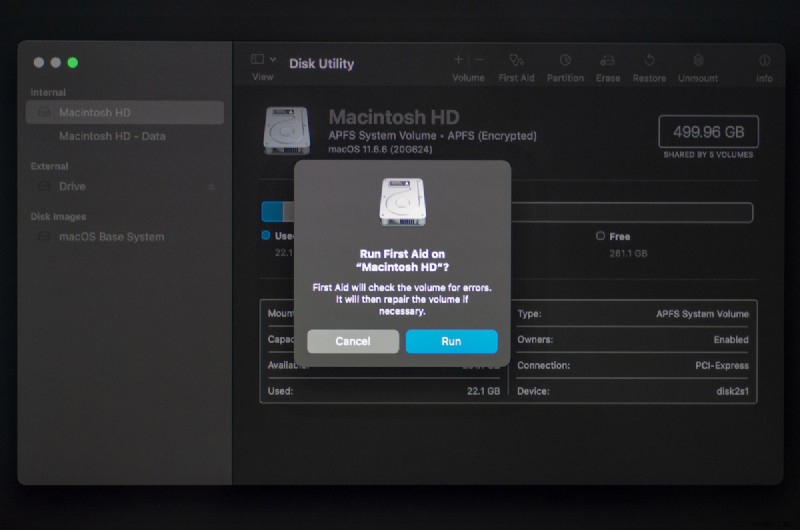The image size is (800, 530).
Task: Expand the View dropdown chevron
Action: tap(273, 60)
